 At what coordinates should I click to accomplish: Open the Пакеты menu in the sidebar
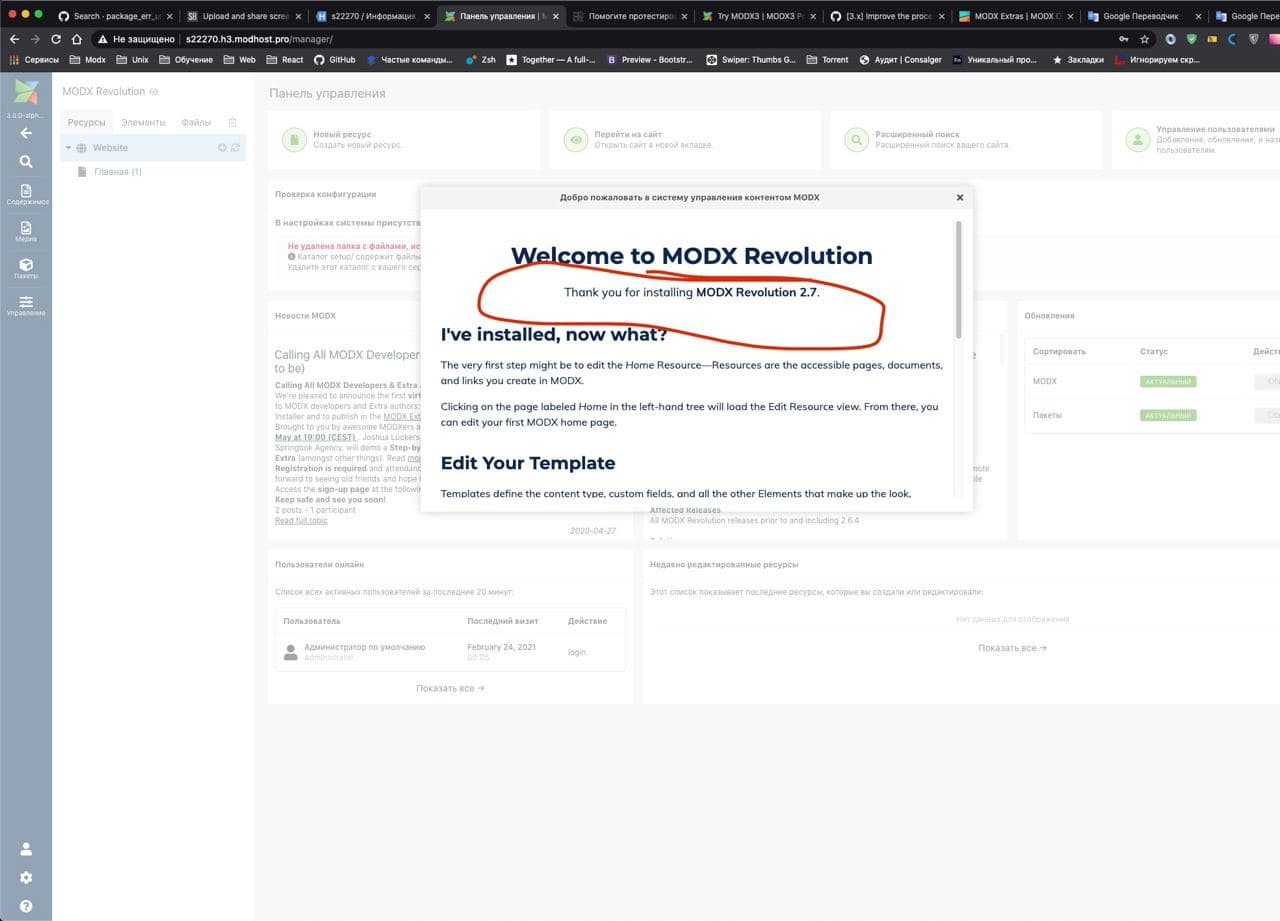pos(26,268)
